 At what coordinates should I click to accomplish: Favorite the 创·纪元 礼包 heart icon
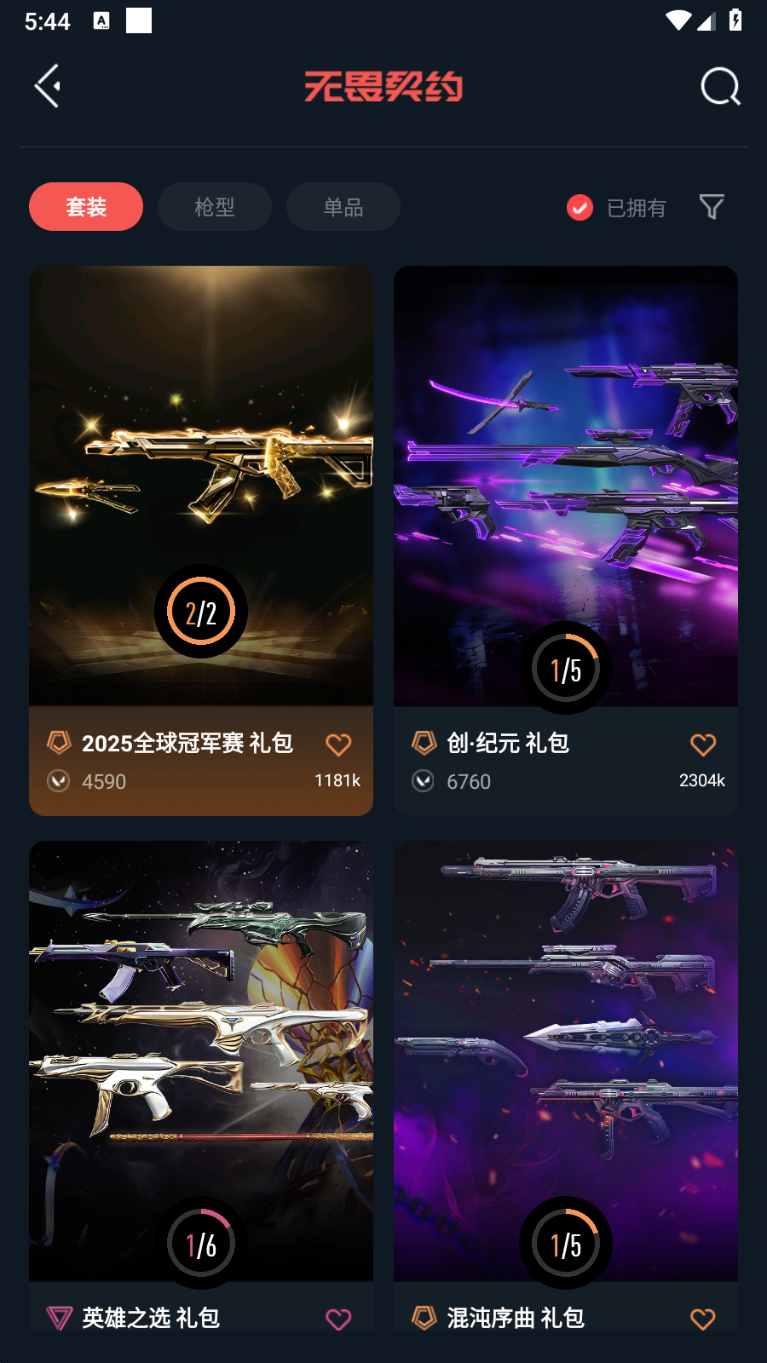[x=704, y=744]
